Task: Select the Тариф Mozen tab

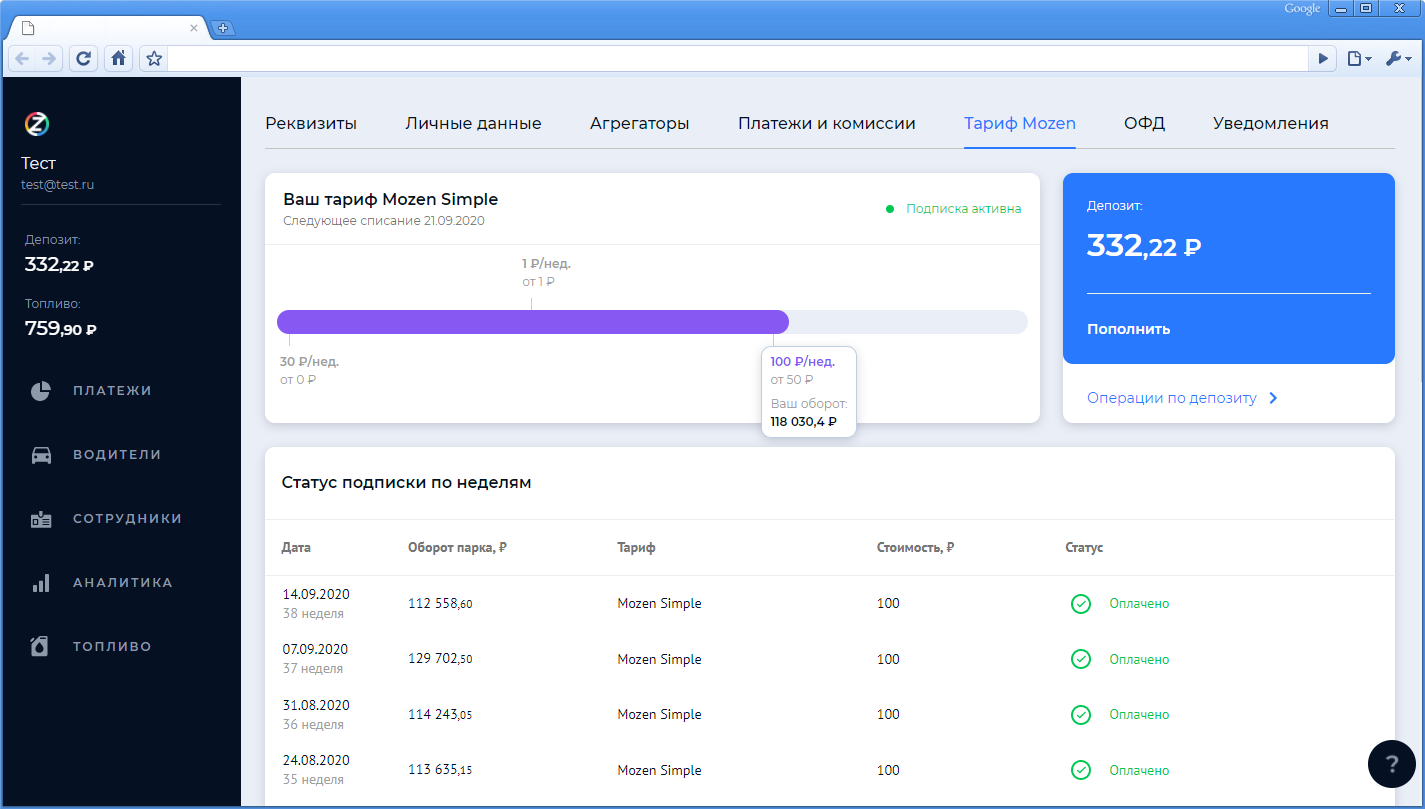Action: coord(1020,124)
